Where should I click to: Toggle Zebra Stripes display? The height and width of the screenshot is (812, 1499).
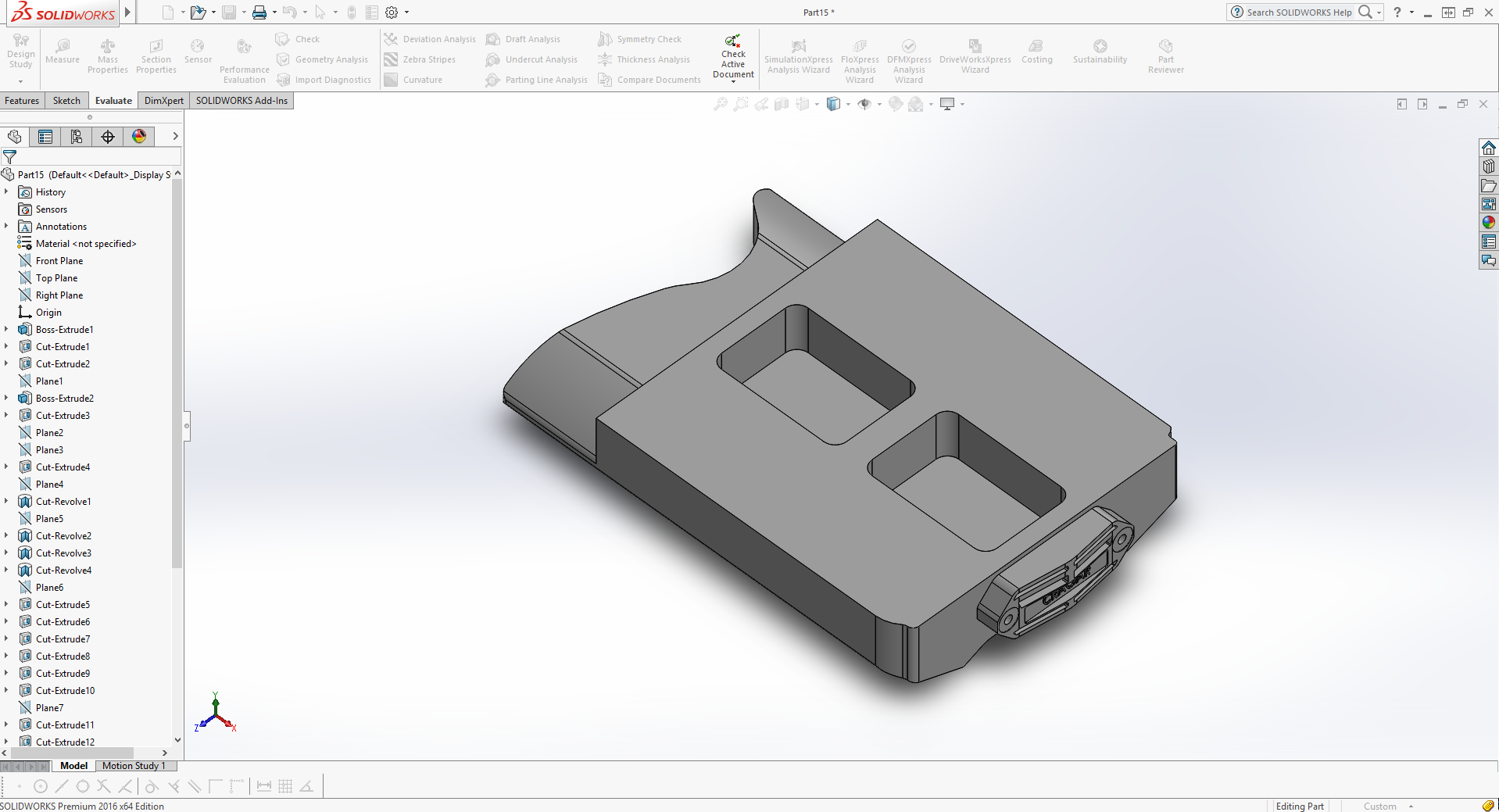[x=420, y=59]
